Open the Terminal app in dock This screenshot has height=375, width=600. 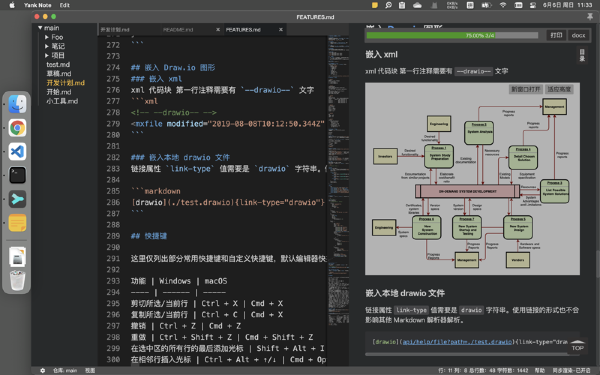coord(18,175)
